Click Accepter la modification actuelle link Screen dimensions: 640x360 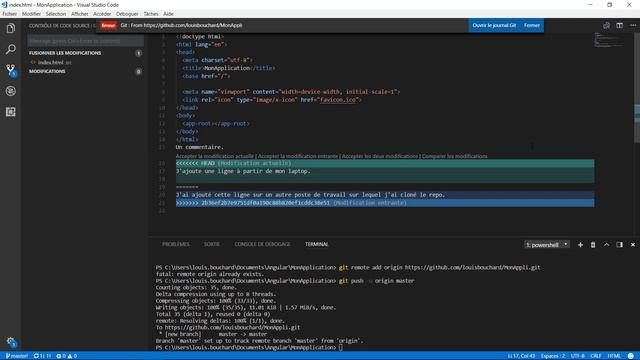tap(215, 156)
